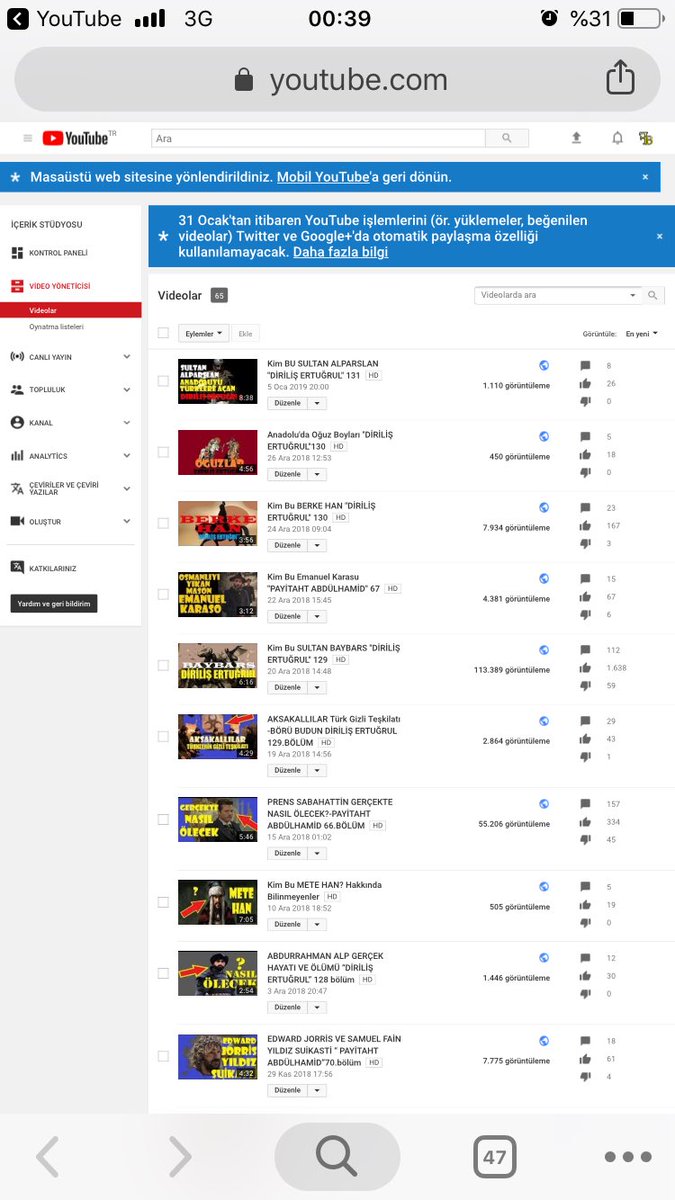Close the 31 Ocak'tan itibaren notice
This screenshot has height=1200, width=675.
pyautogui.click(x=659, y=236)
